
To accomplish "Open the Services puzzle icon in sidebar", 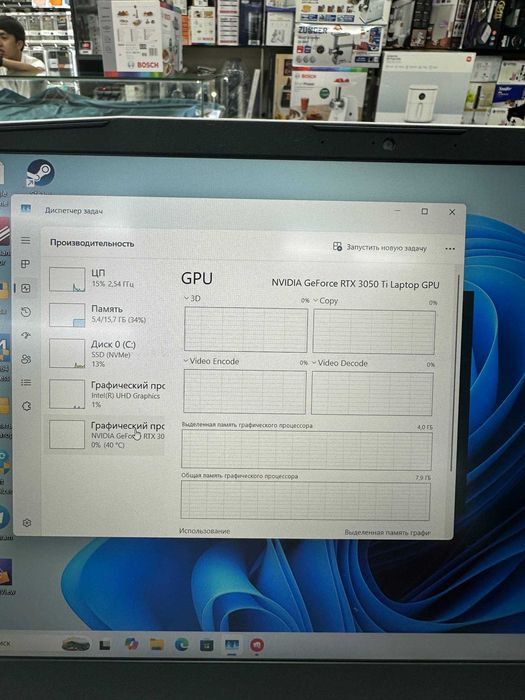I will [26, 406].
